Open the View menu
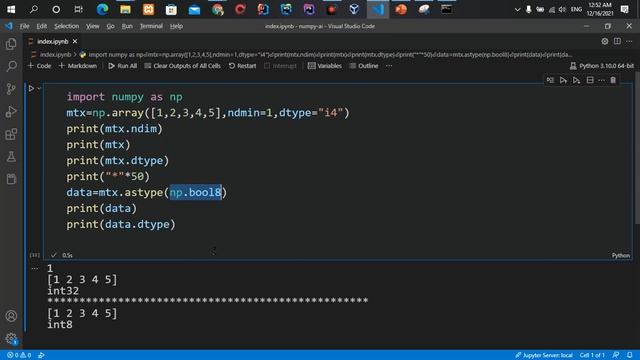The height and width of the screenshot is (360, 640). [x=93, y=26]
